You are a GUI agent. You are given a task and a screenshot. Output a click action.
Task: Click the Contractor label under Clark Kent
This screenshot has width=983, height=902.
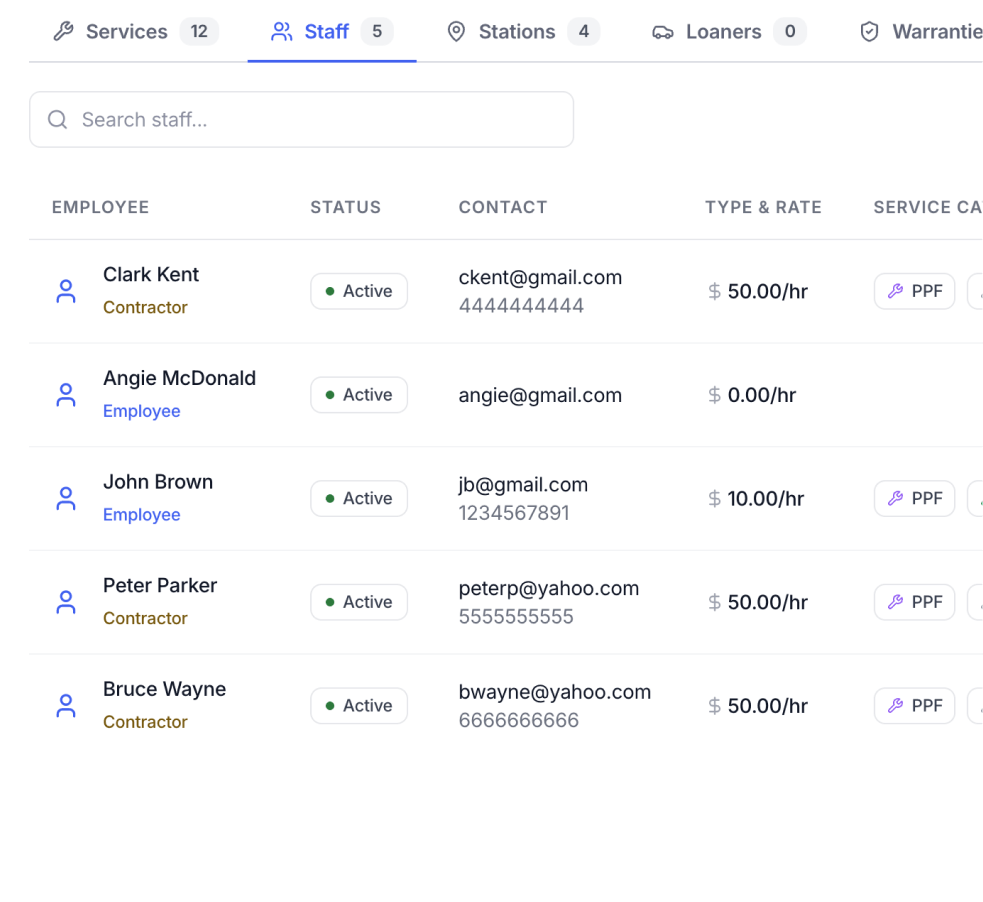(x=145, y=308)
